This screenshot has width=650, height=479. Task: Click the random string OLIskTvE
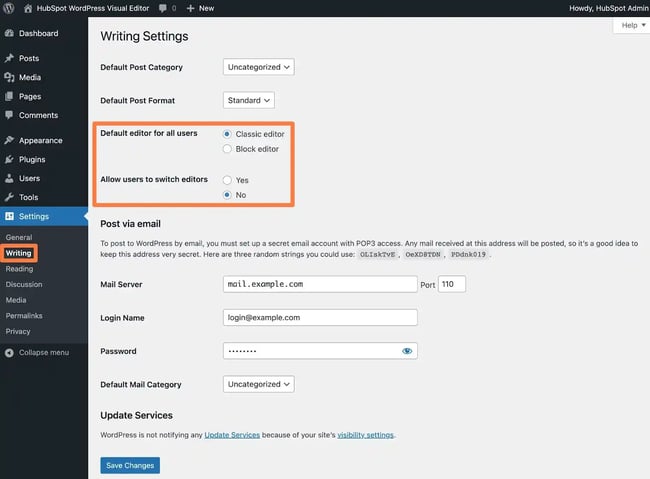pos(377,254)
